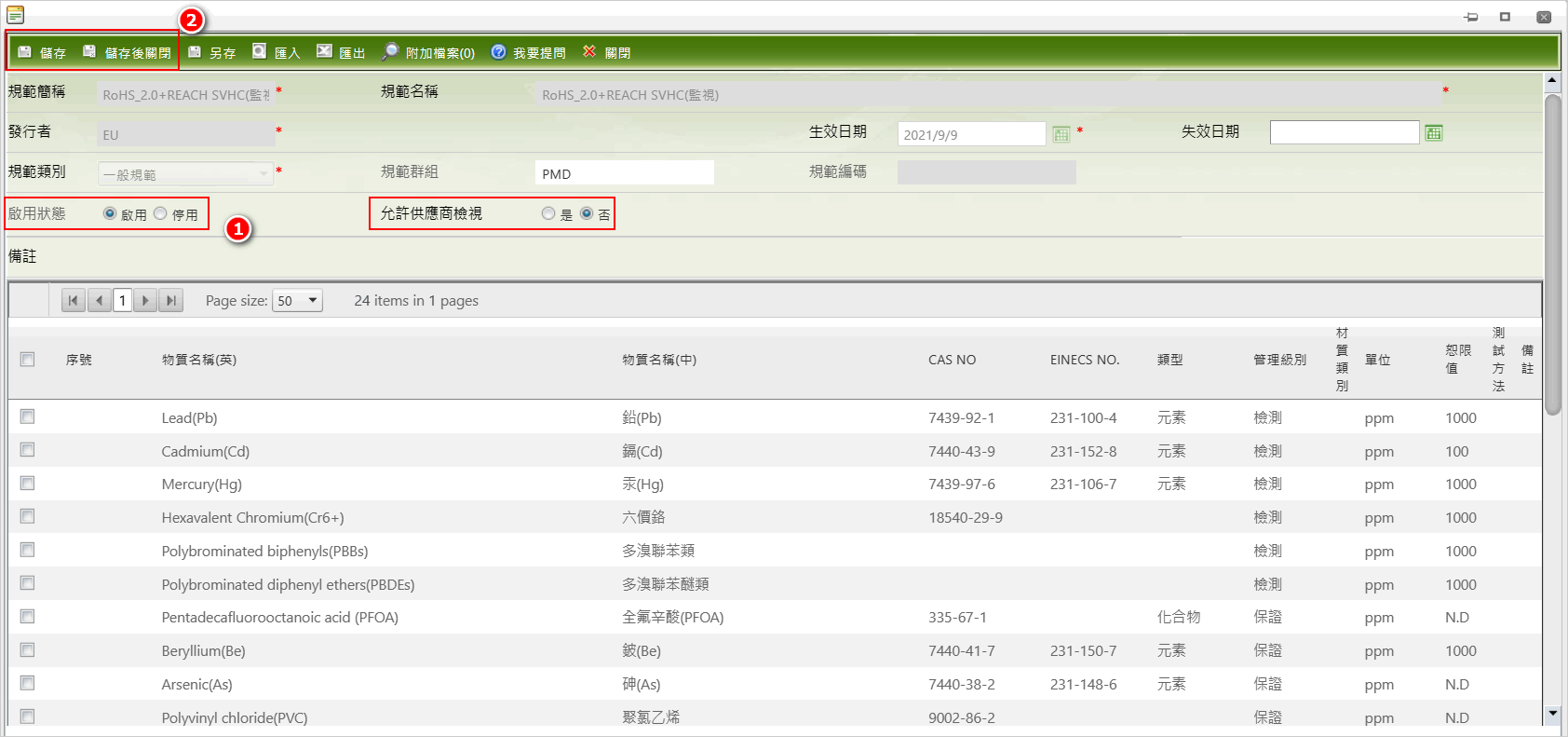The image size is (1568, 737).
Task: Click the 發行者 EU field
Action: (186, 134)
